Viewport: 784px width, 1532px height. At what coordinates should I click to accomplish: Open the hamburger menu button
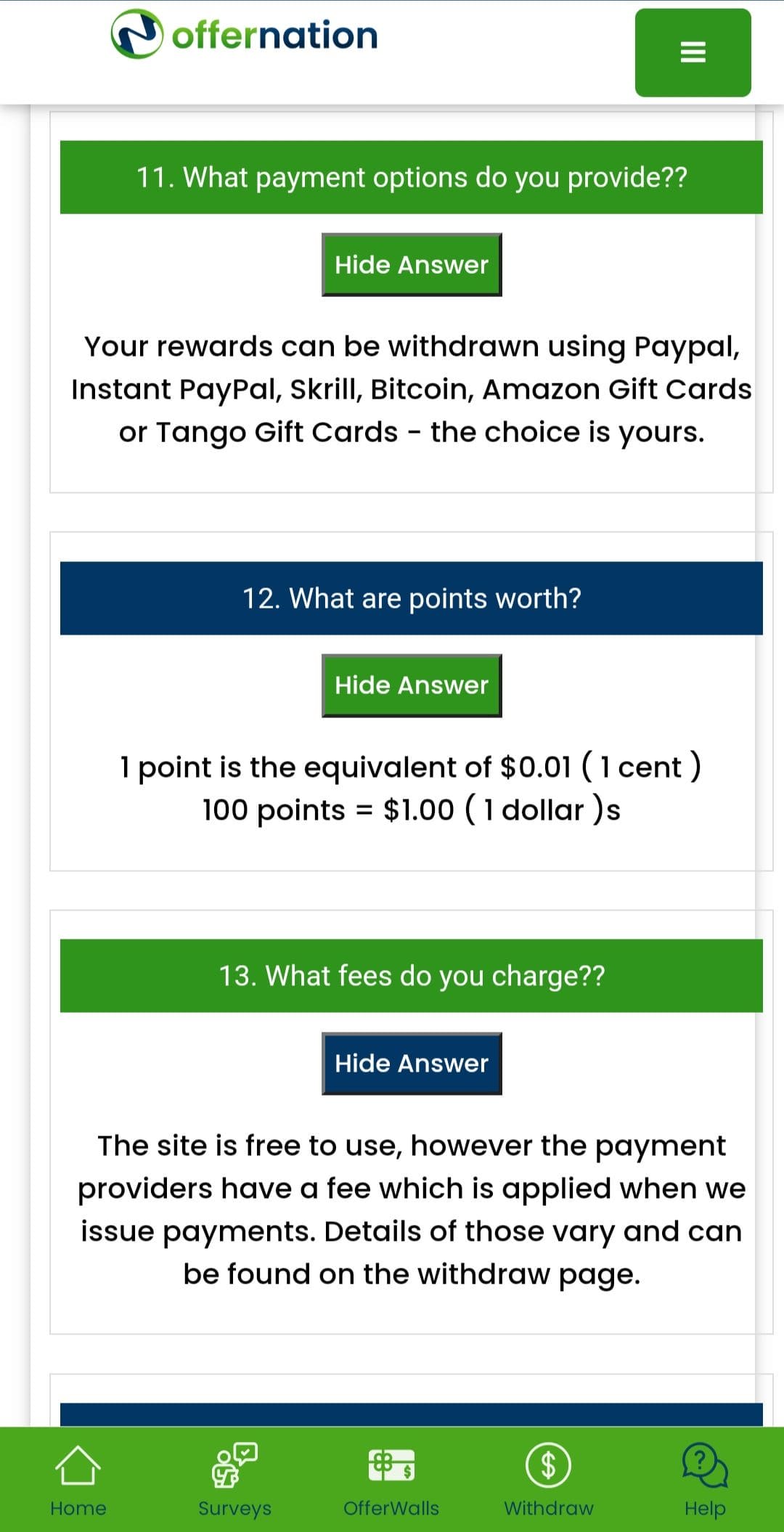point(693,52)
